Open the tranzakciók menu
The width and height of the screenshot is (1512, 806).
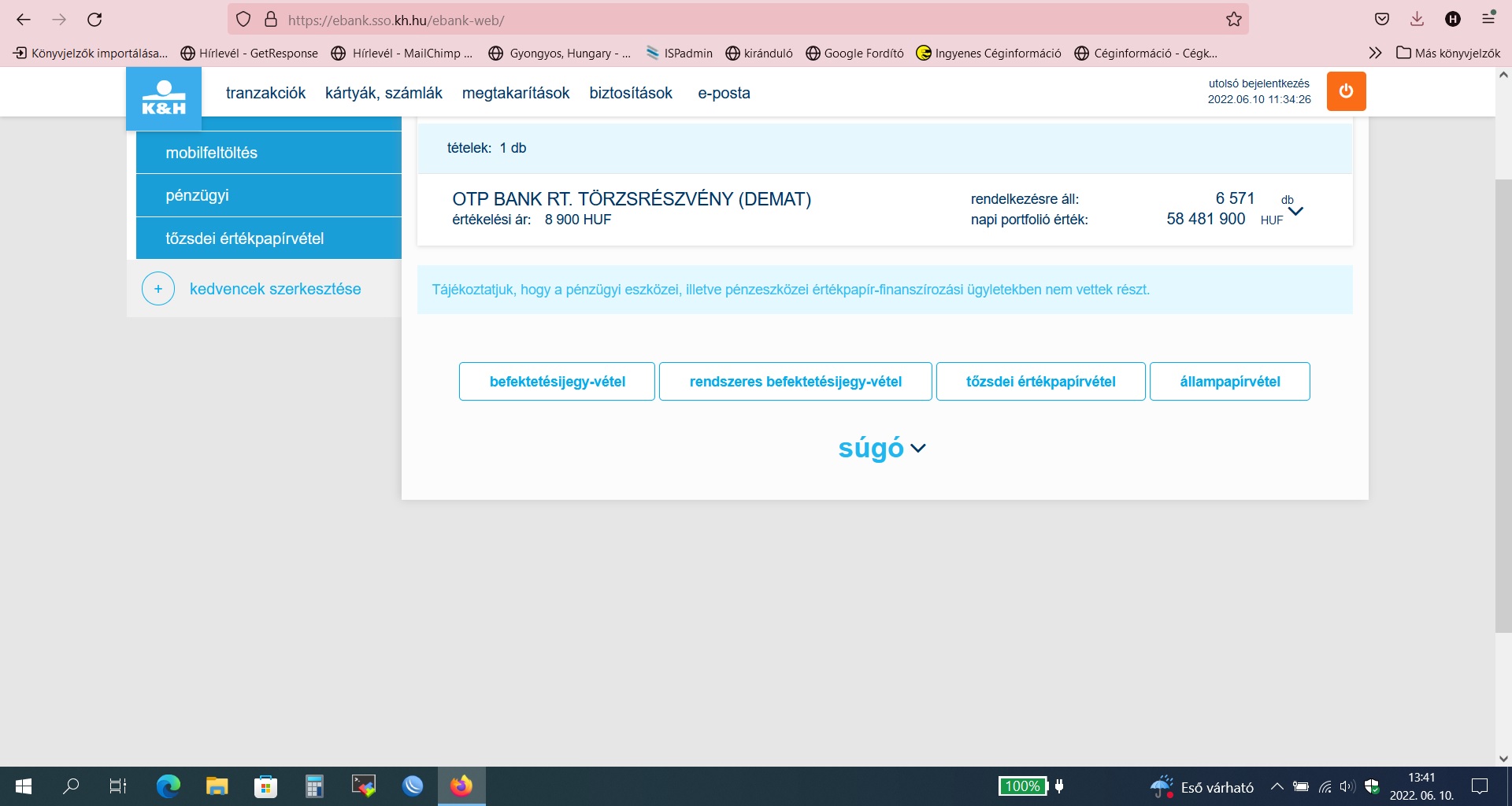(265, 93)
